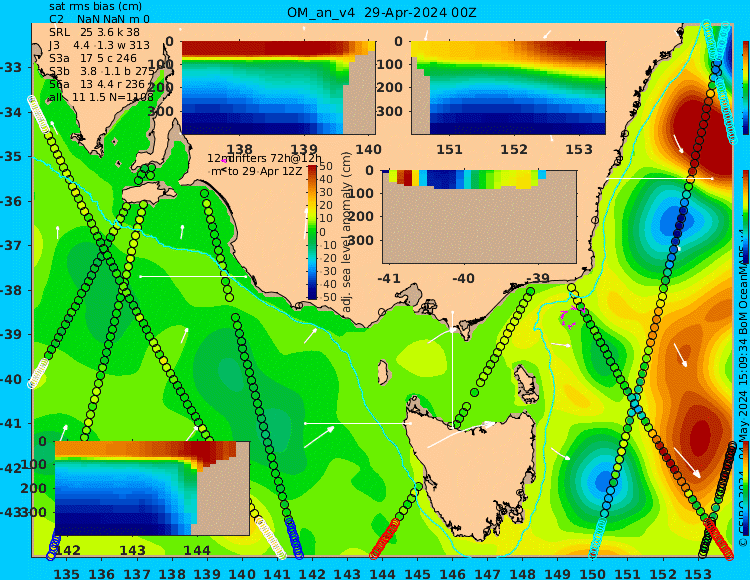Select the SRL 25 3.6 k 38 row

(x=94, y=32)
